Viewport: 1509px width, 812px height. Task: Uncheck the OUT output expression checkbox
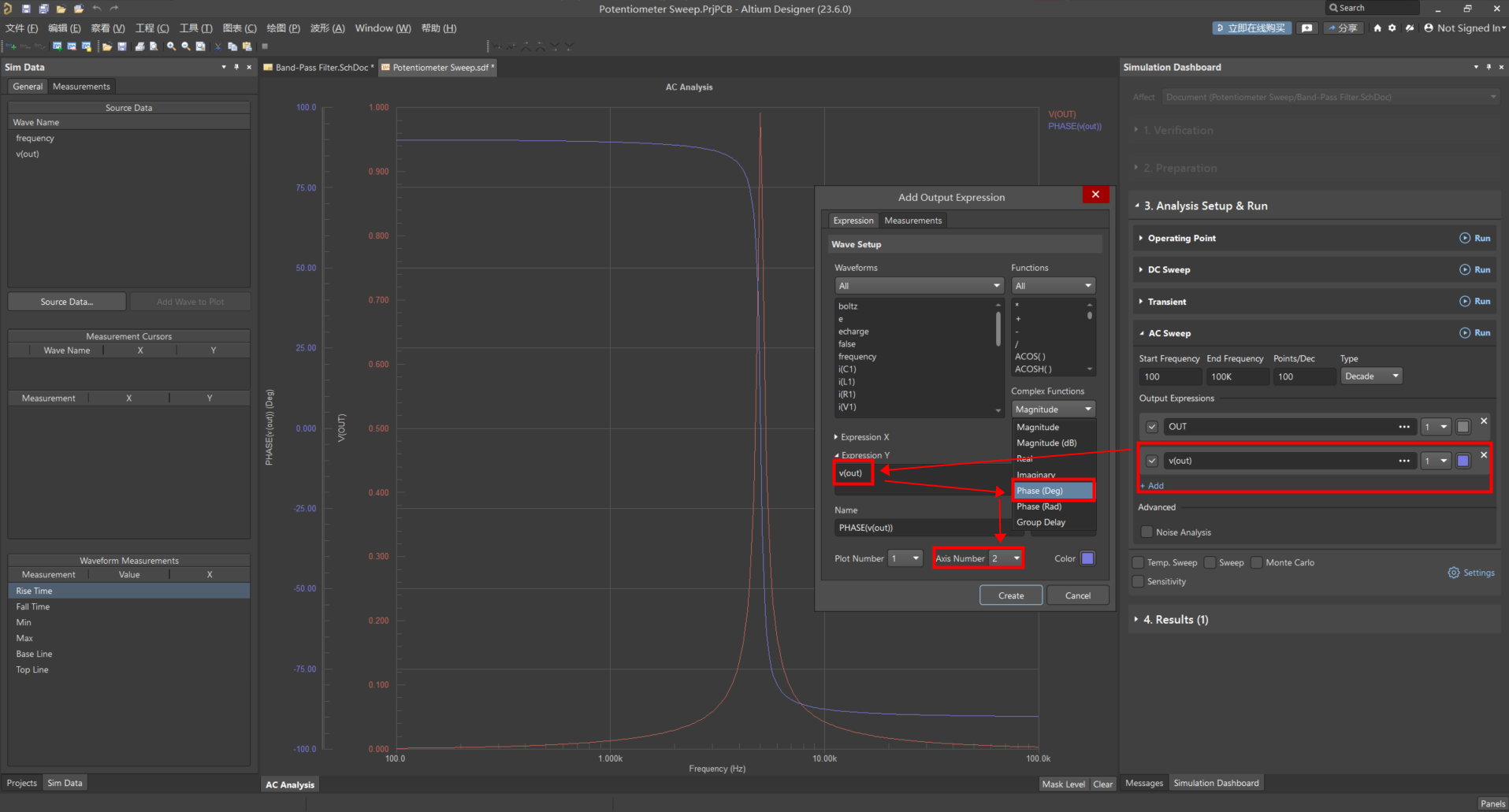(1152, 427)
